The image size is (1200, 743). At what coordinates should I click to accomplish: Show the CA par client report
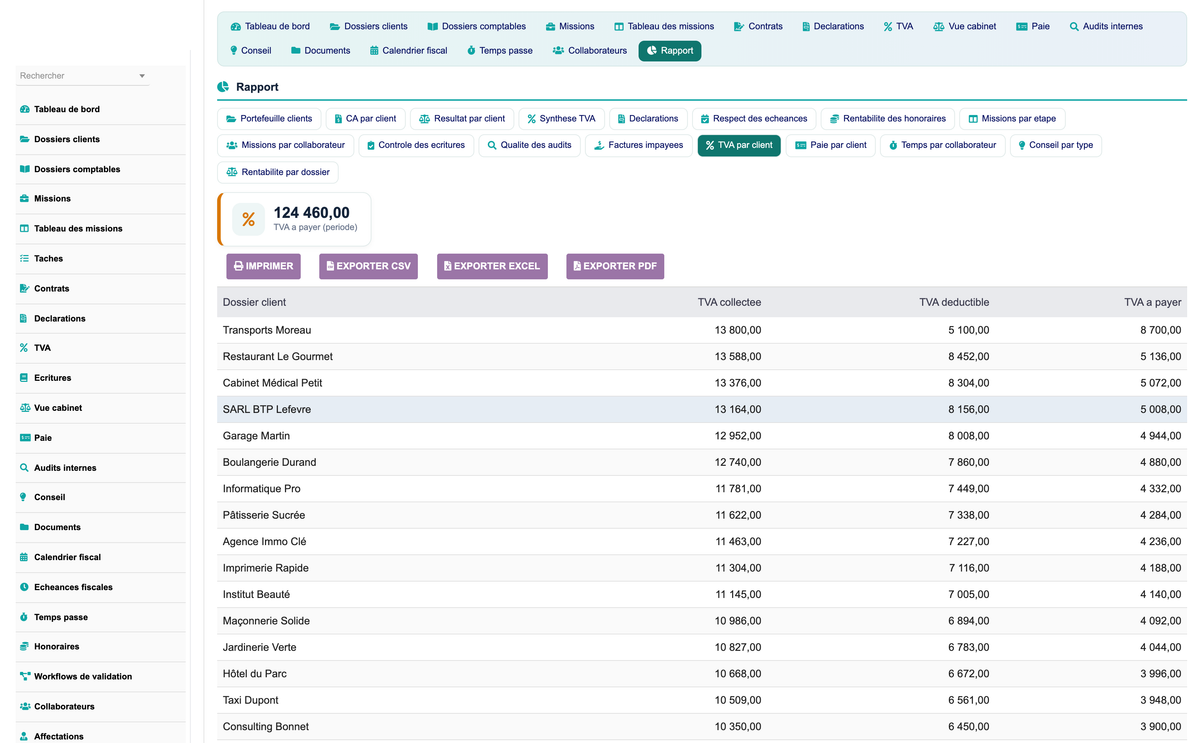(365, 118)
